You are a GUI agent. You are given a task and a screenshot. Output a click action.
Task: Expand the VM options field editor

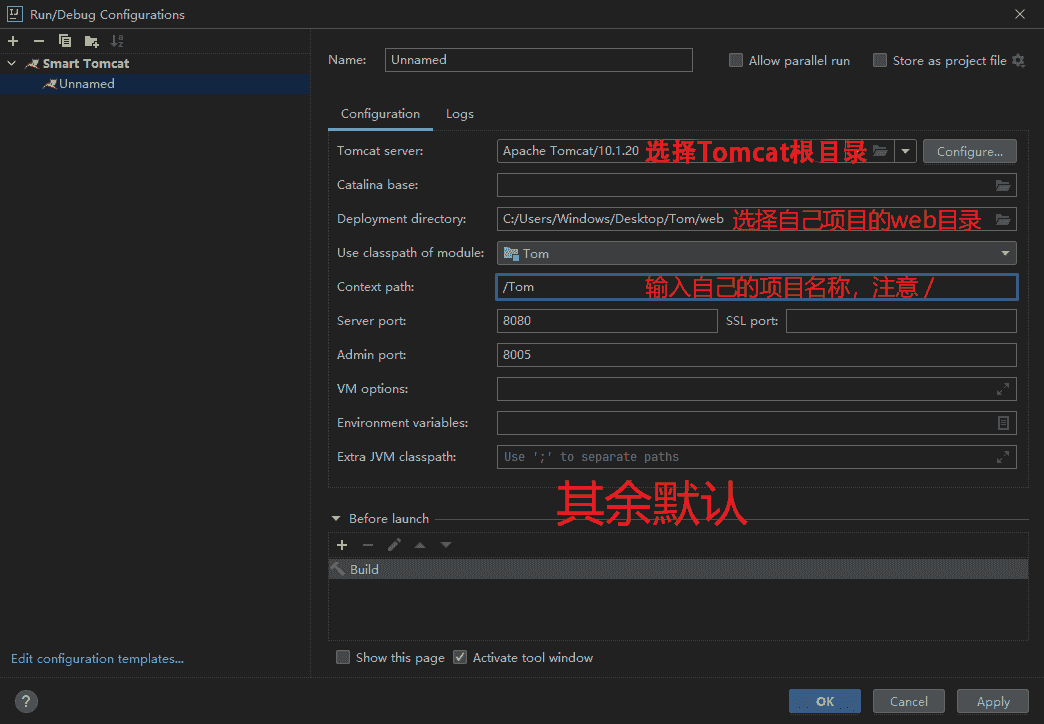[x=1003, y=389]
